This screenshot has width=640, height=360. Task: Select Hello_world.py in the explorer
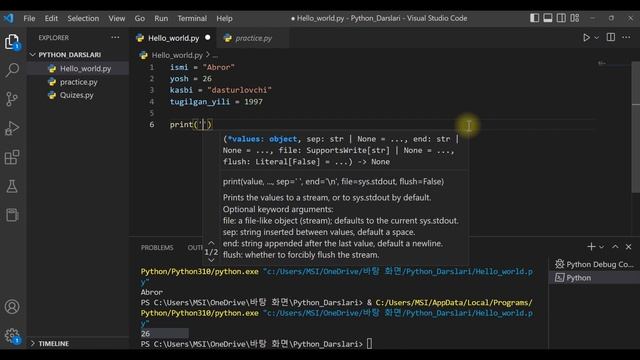(78, 69)
